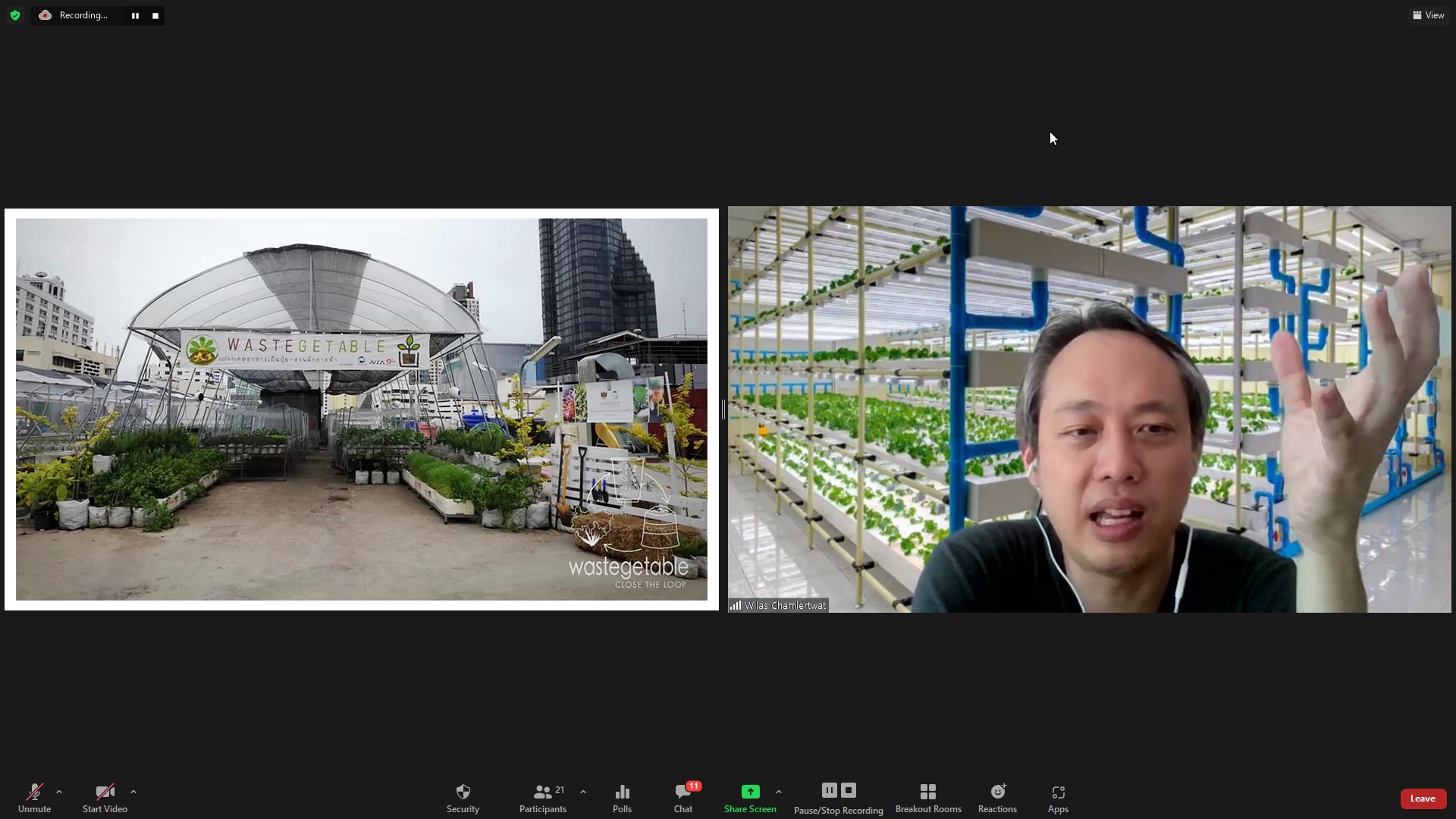Click the green encryption shield icon
This screenshot has height=819, width=1456.
(x=15, y=15)
